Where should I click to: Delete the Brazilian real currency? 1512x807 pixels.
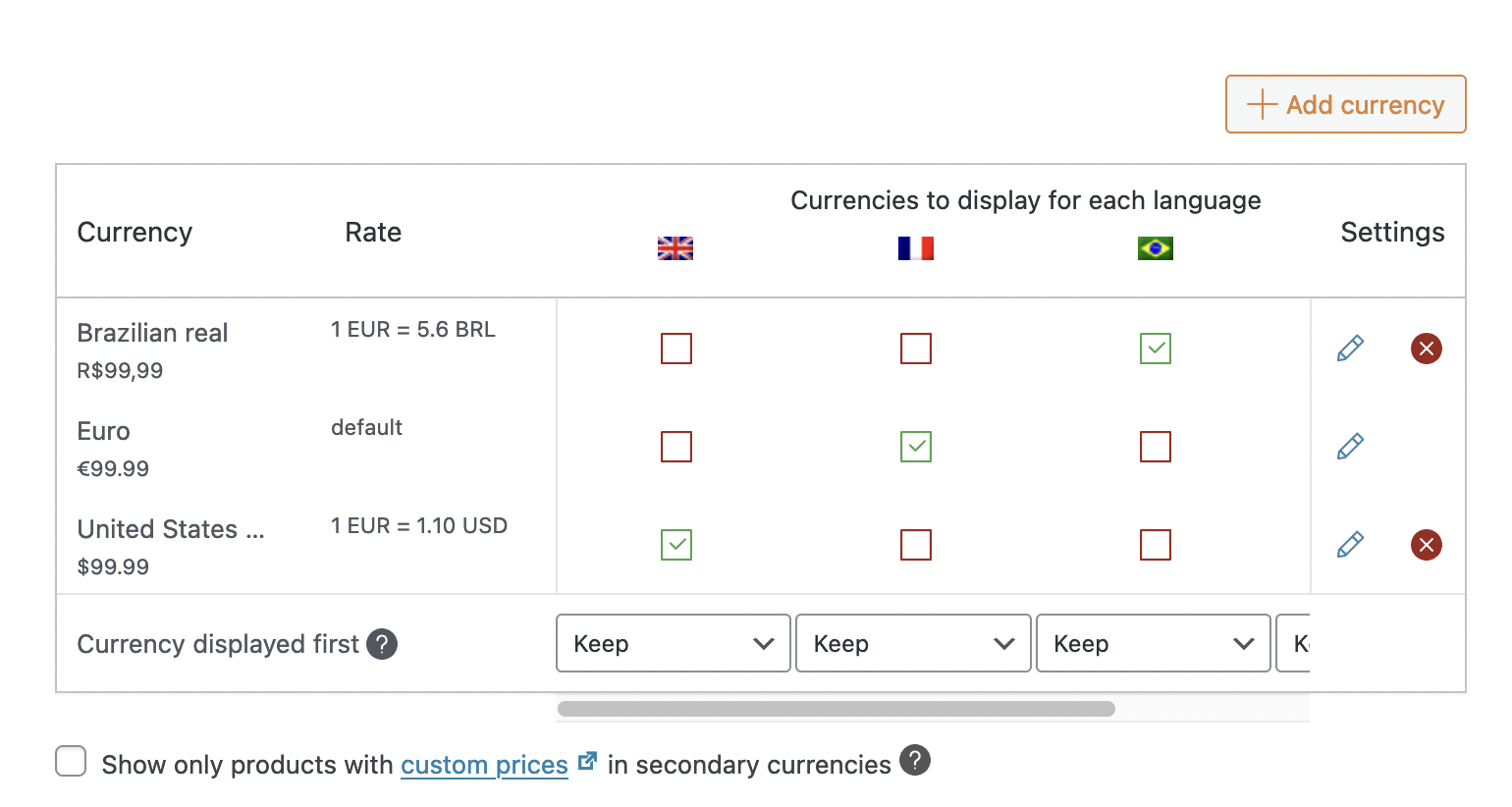coord(1426,349)
